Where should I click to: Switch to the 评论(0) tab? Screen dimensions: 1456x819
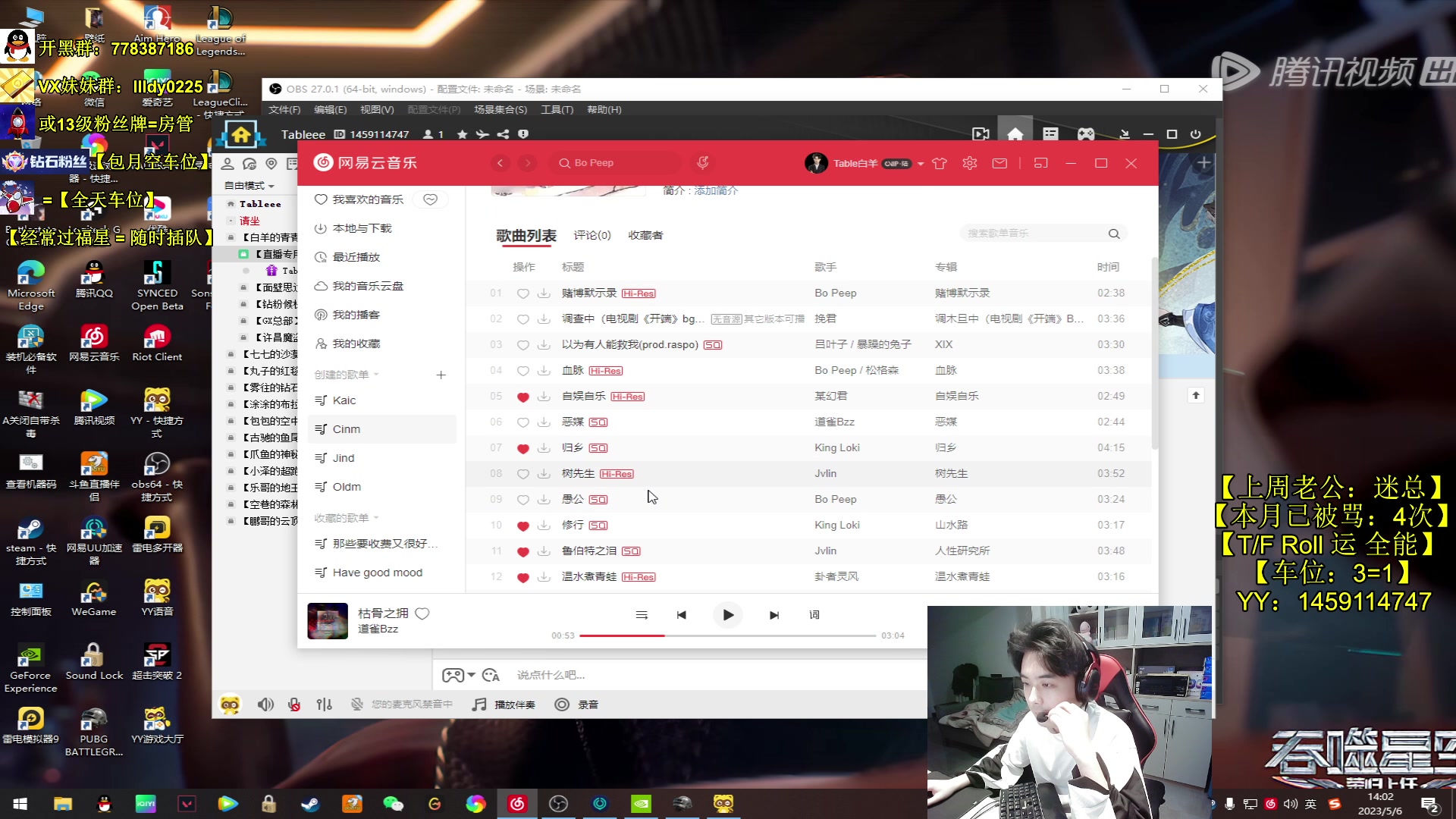(x=590, y=235)
